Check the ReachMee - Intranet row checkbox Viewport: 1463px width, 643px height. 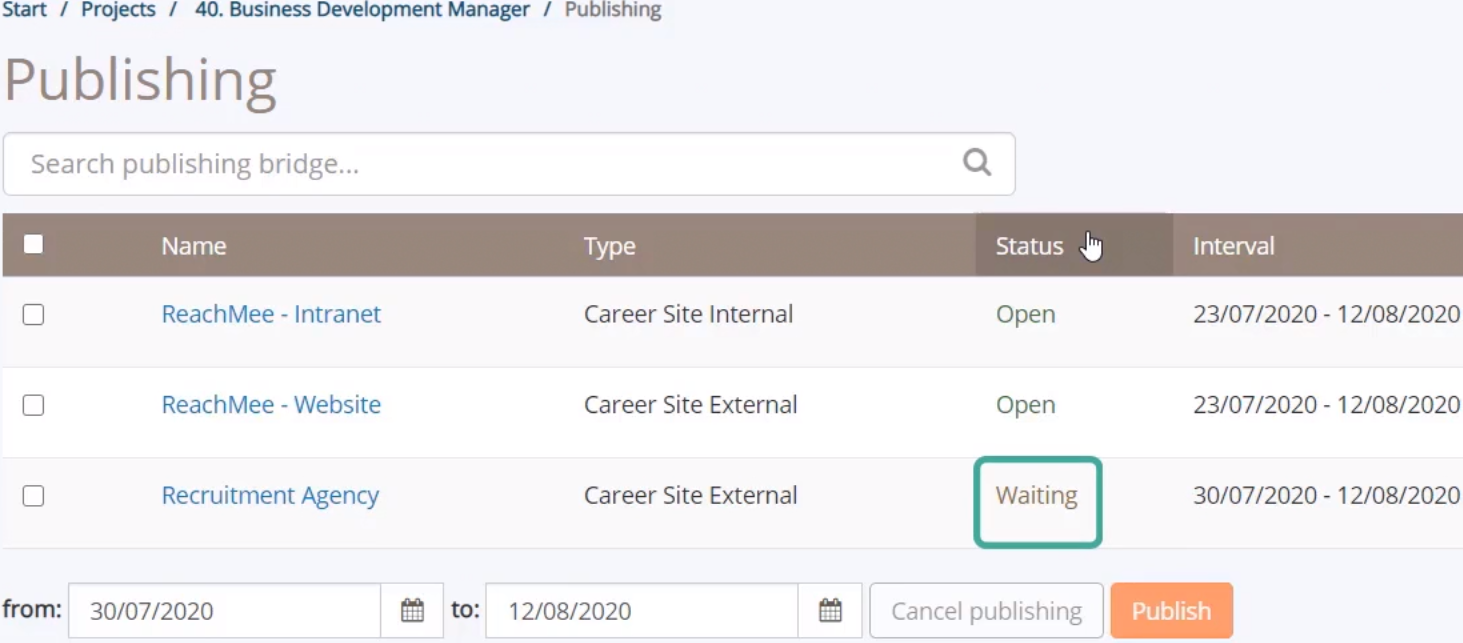click(x=33, y=314)
